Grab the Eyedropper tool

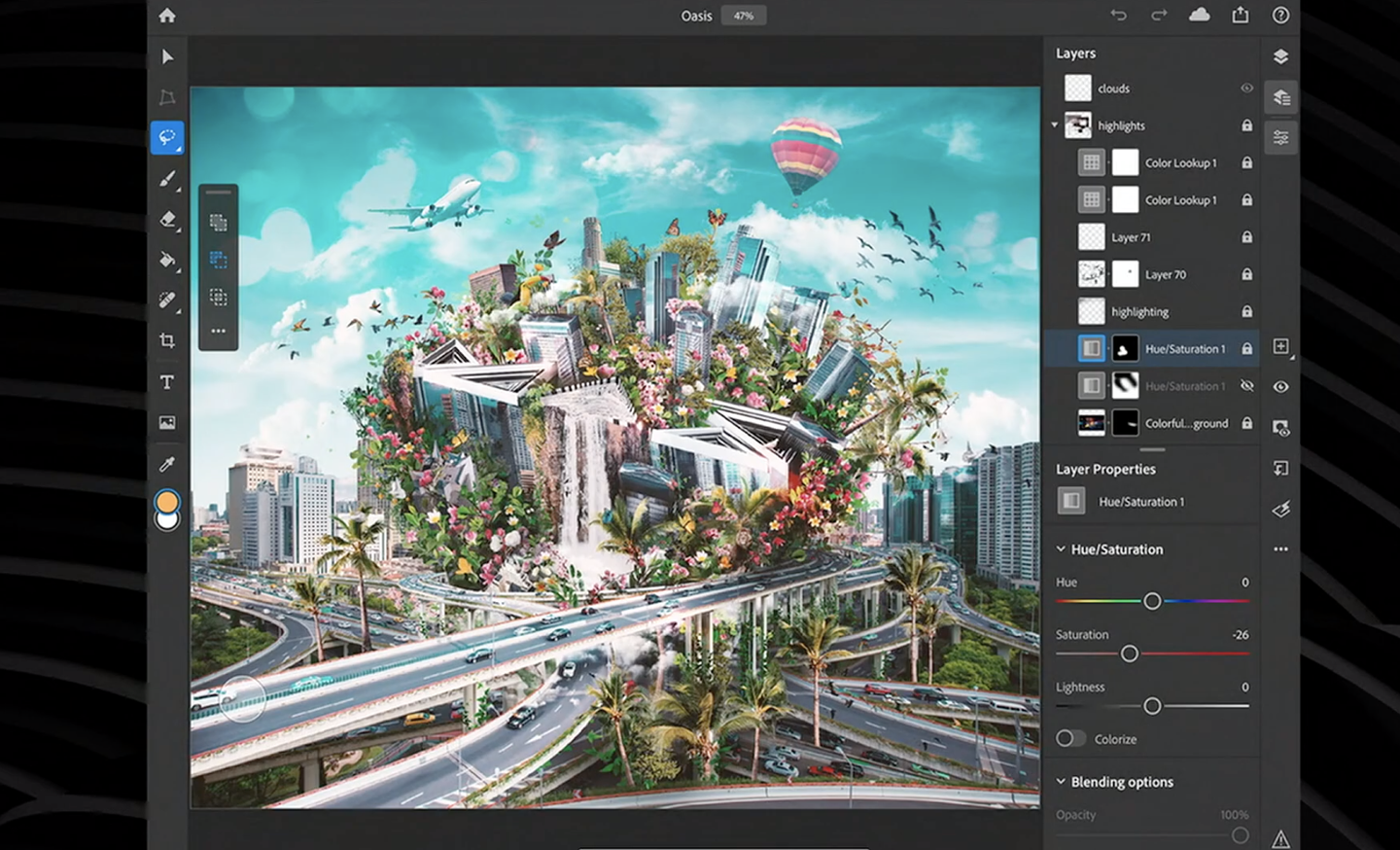click(166, 463)
